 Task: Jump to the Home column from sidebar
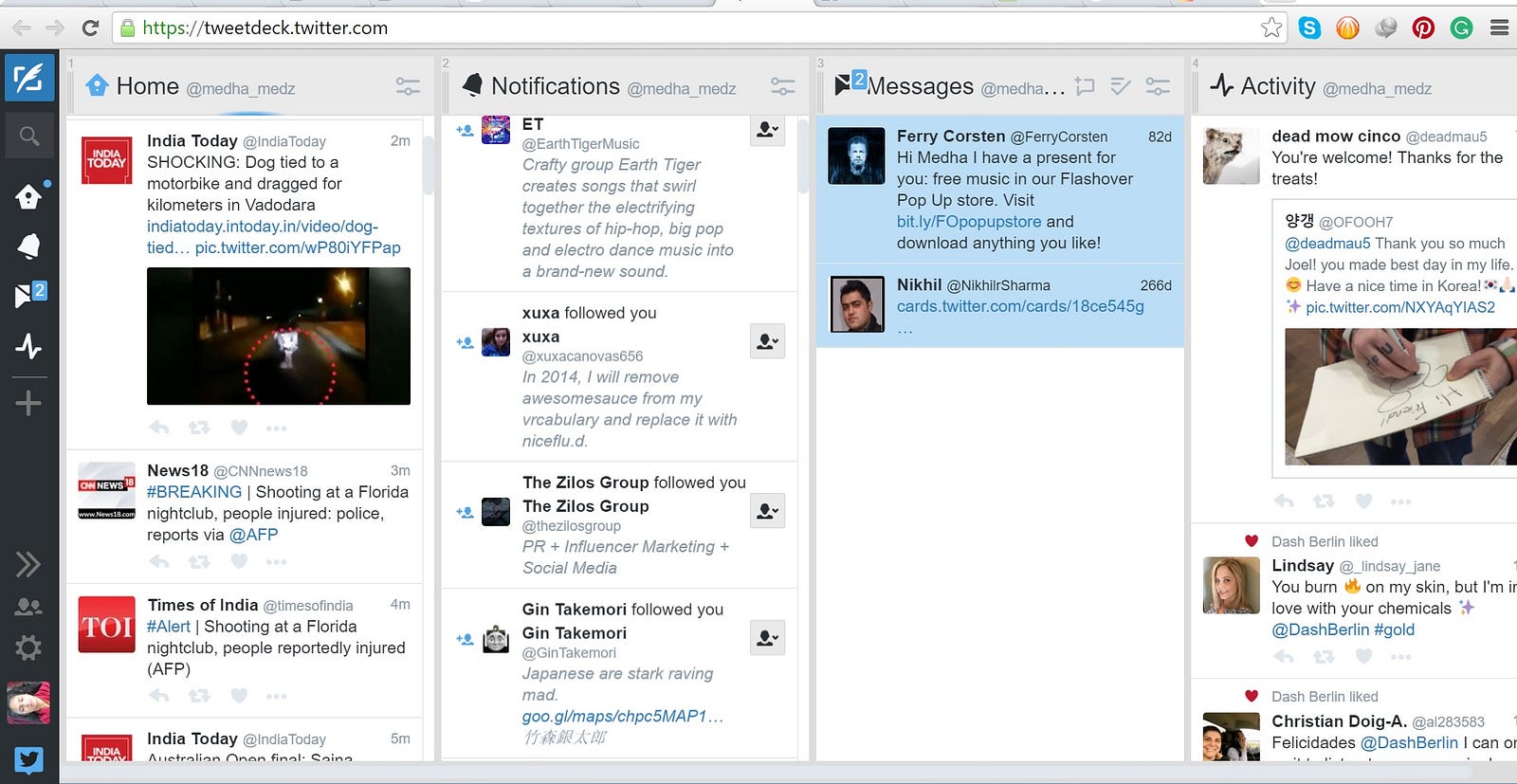tap(28, 196)
